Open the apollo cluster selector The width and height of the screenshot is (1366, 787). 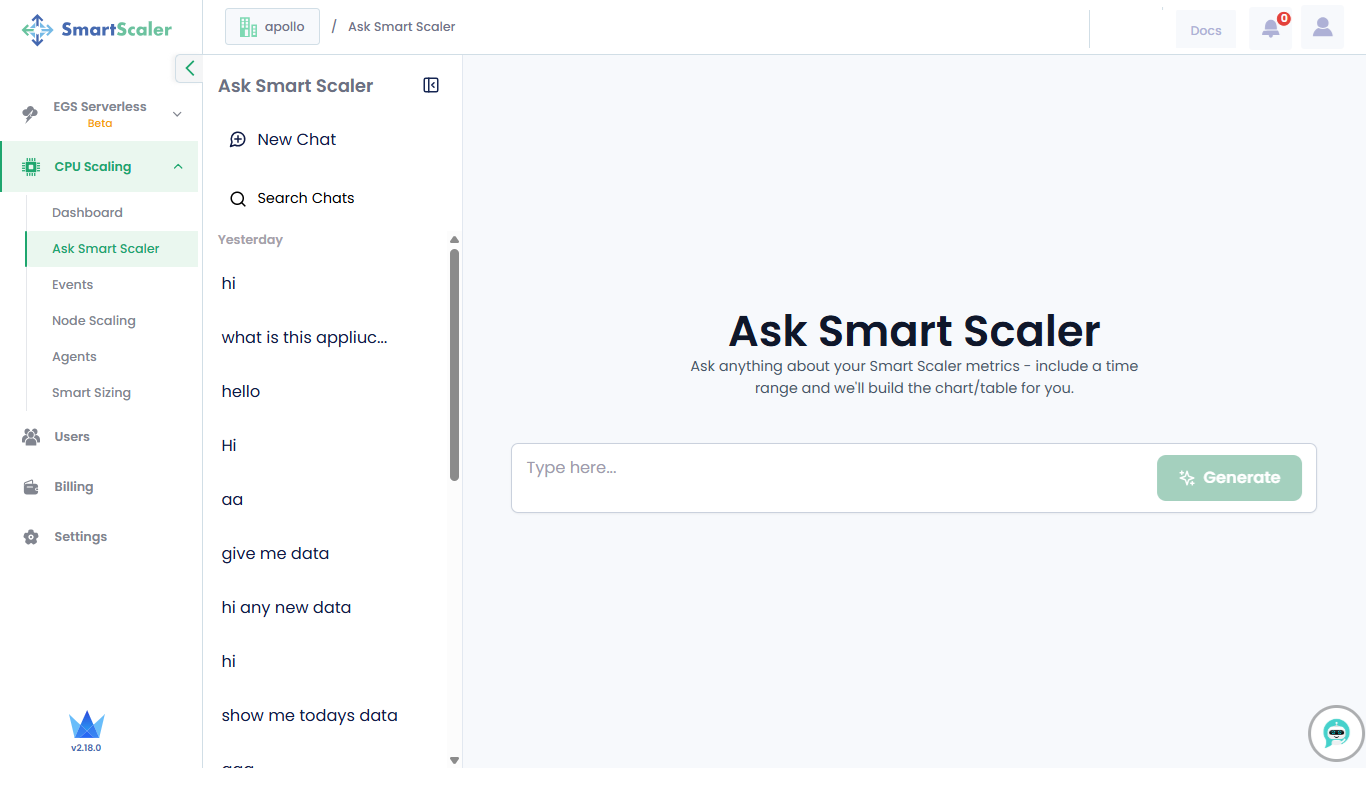[x=272, y=27]
